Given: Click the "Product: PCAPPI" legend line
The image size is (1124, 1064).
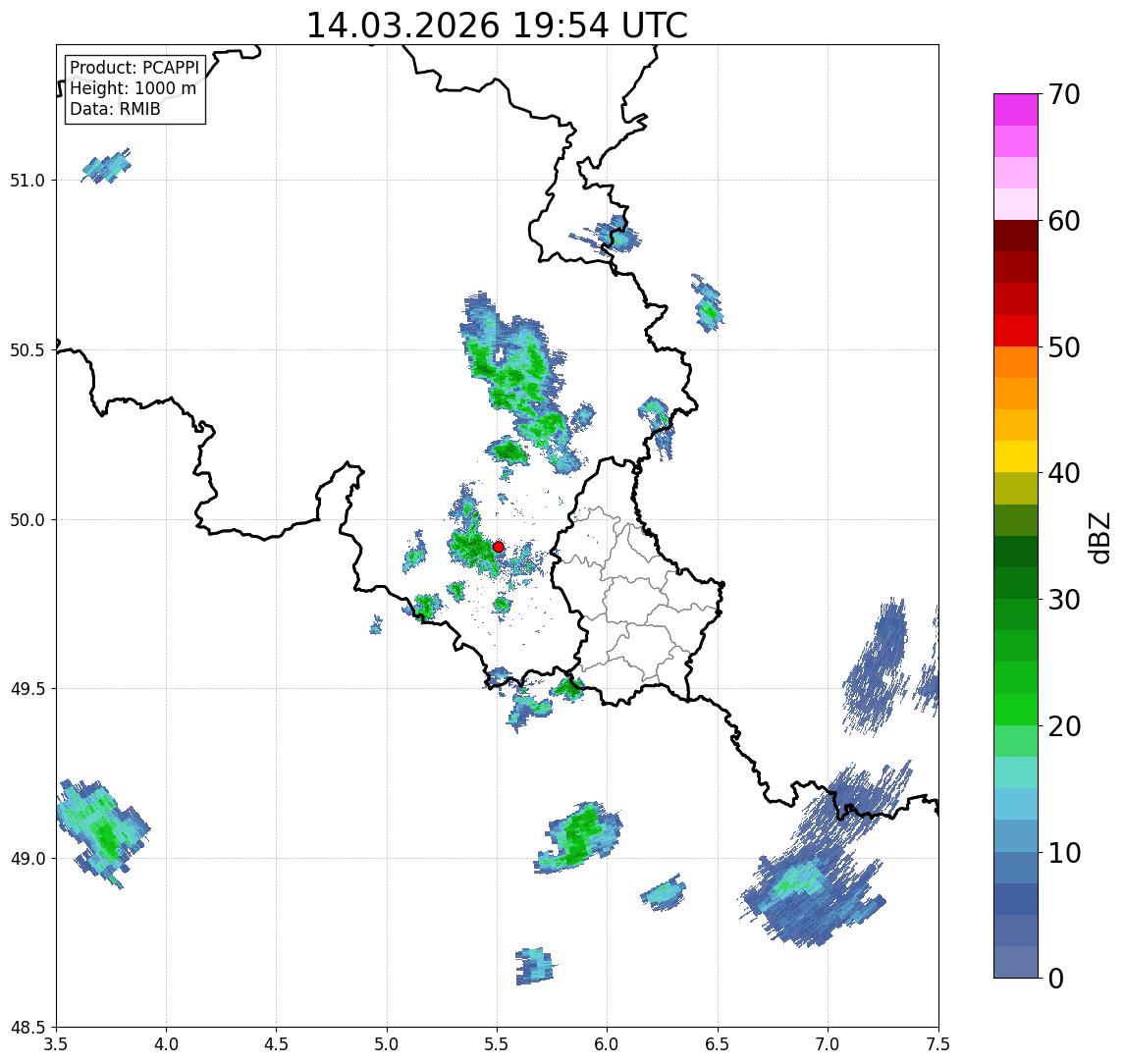Looking at the screenshot, I should (x=134, y=68).
